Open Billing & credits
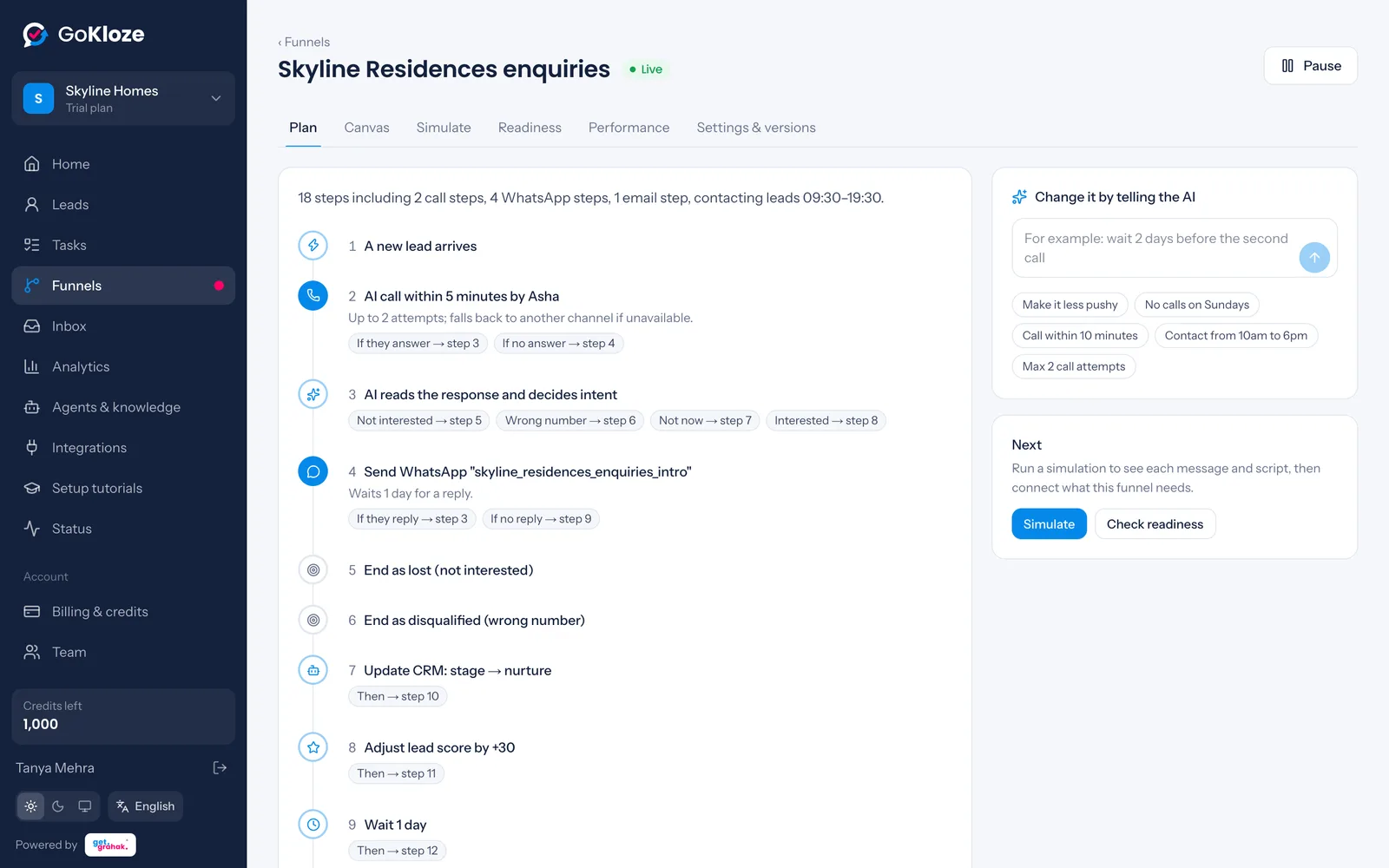The image size is (1389, 868). click(123, 612)
